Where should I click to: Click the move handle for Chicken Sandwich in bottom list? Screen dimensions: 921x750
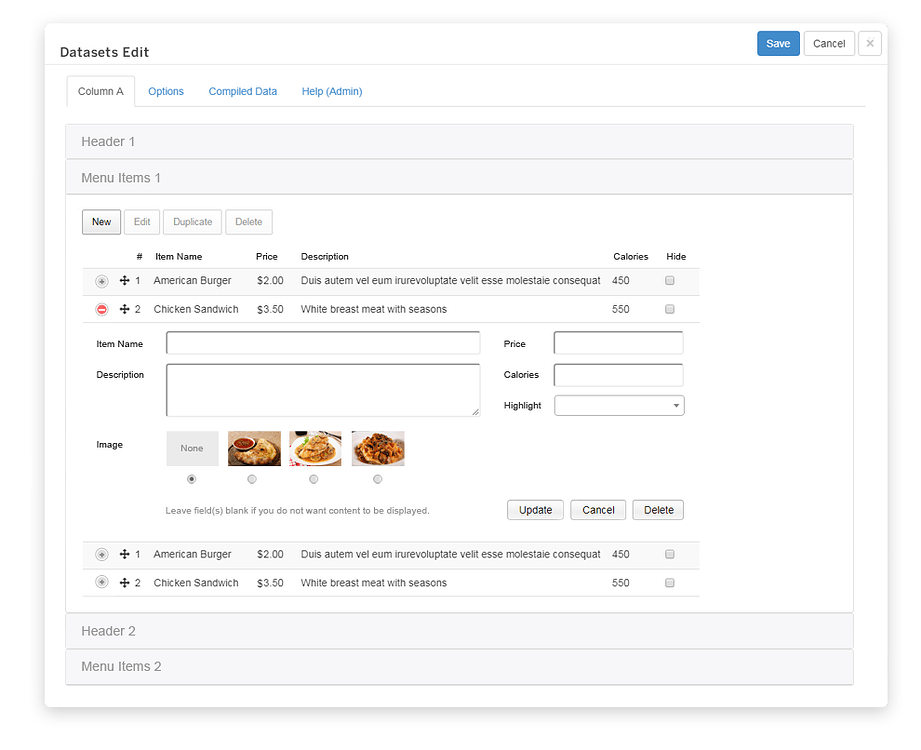click(x=122, y=583)
